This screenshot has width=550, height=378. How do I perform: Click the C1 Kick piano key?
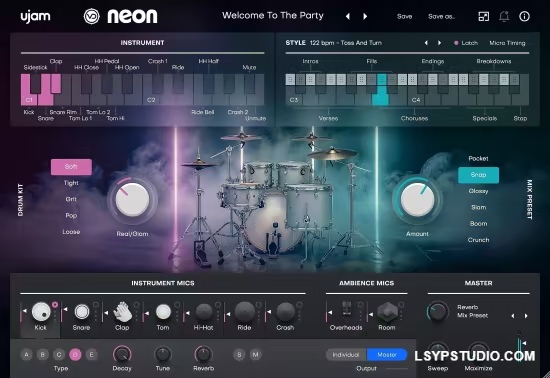27,99
